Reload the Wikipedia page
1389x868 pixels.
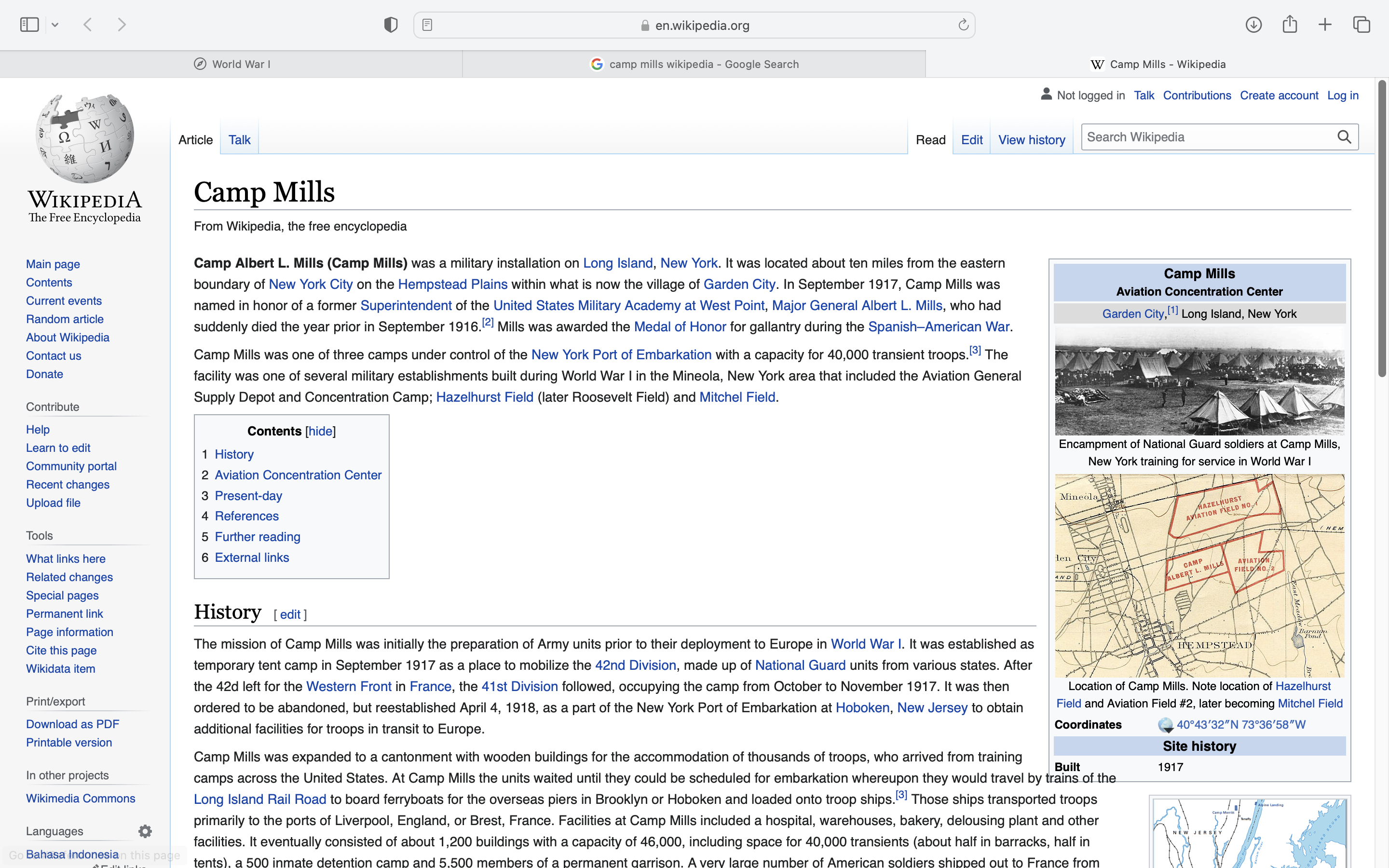[x=963, y=25]
